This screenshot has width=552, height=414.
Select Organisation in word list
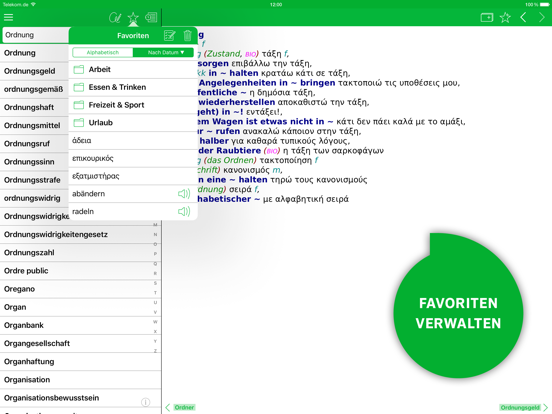click(80, 380)
